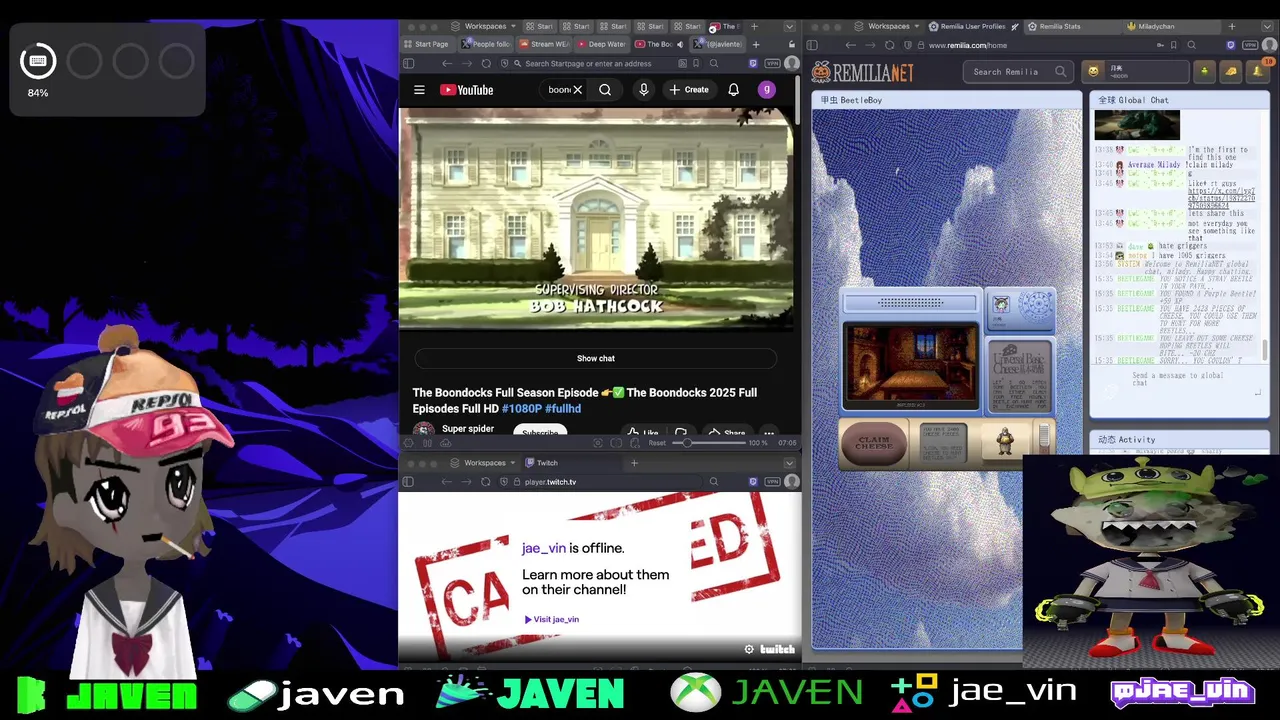Click the Claim Cheese button
Viewport: 1280px width, 720px height.
click(874, 443)
